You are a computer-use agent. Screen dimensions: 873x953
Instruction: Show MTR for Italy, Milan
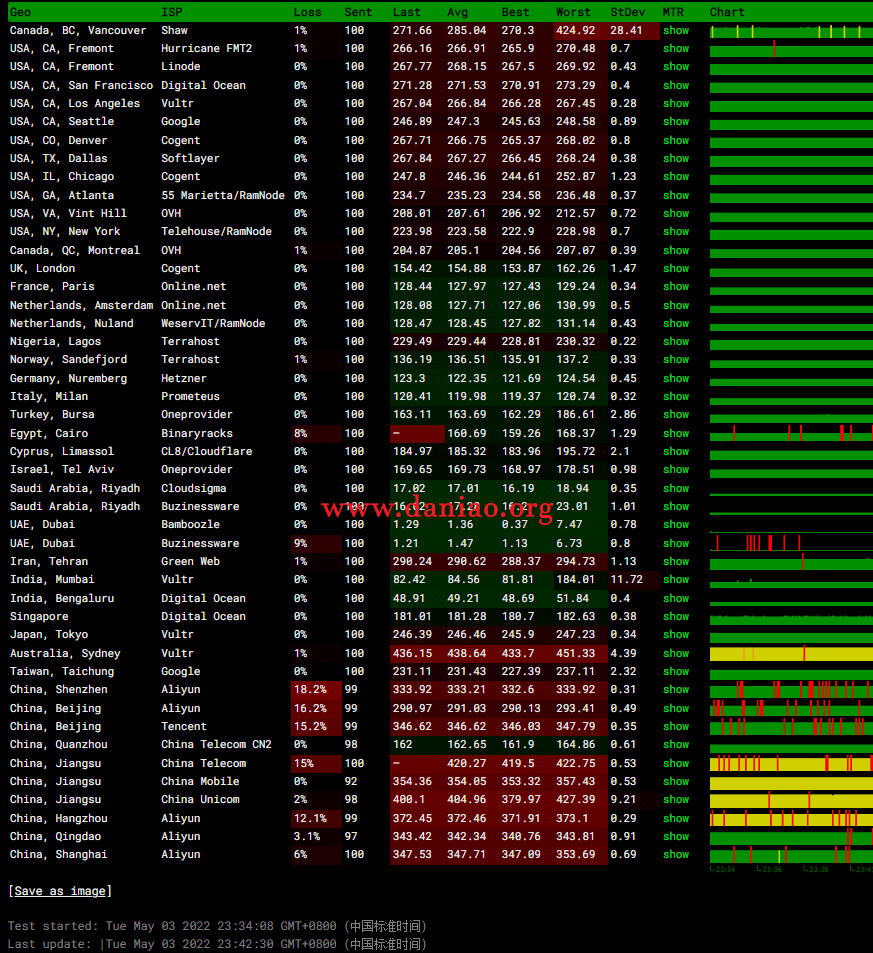[676, 397]
